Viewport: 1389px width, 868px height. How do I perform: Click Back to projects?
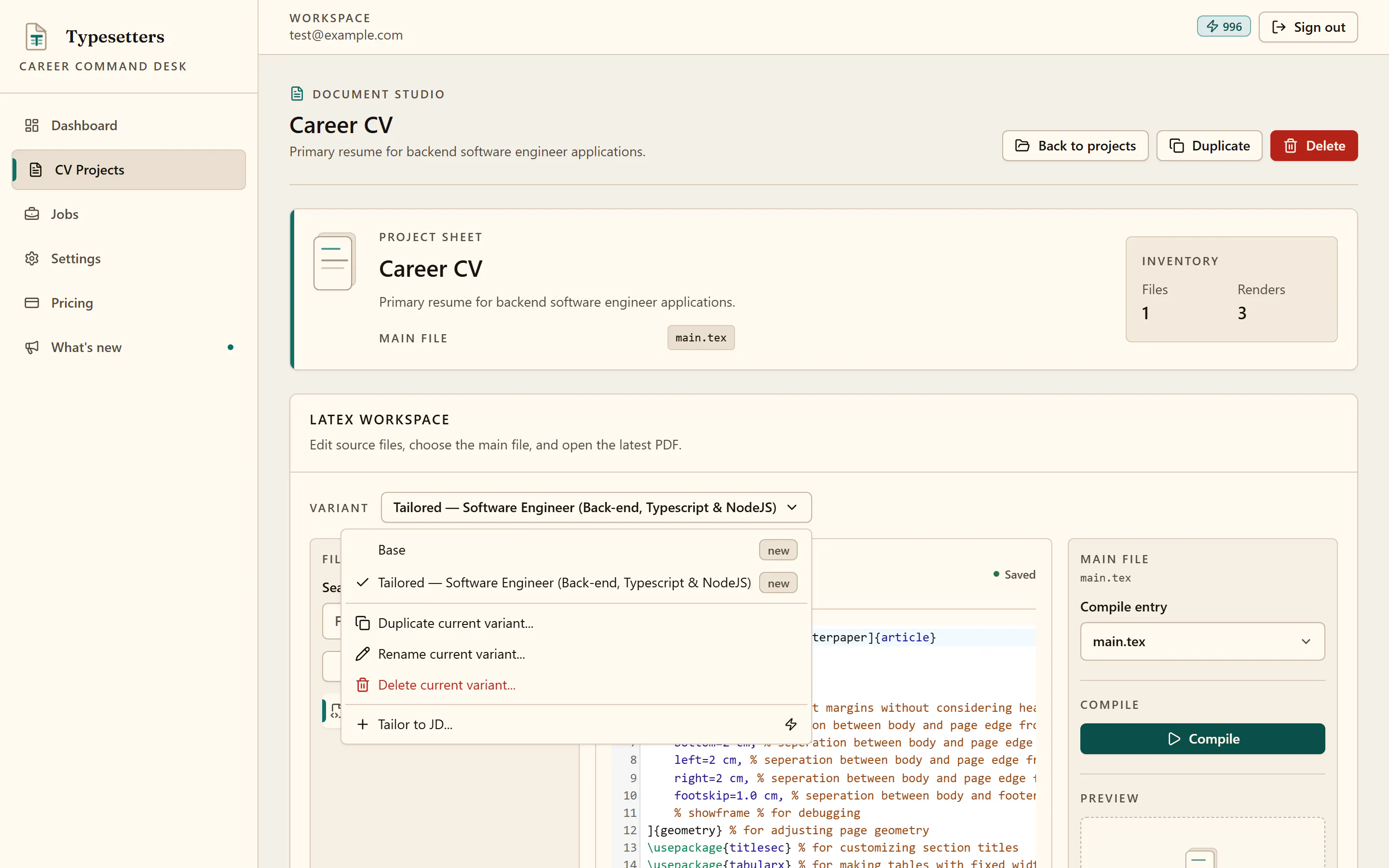[1075, 146]
